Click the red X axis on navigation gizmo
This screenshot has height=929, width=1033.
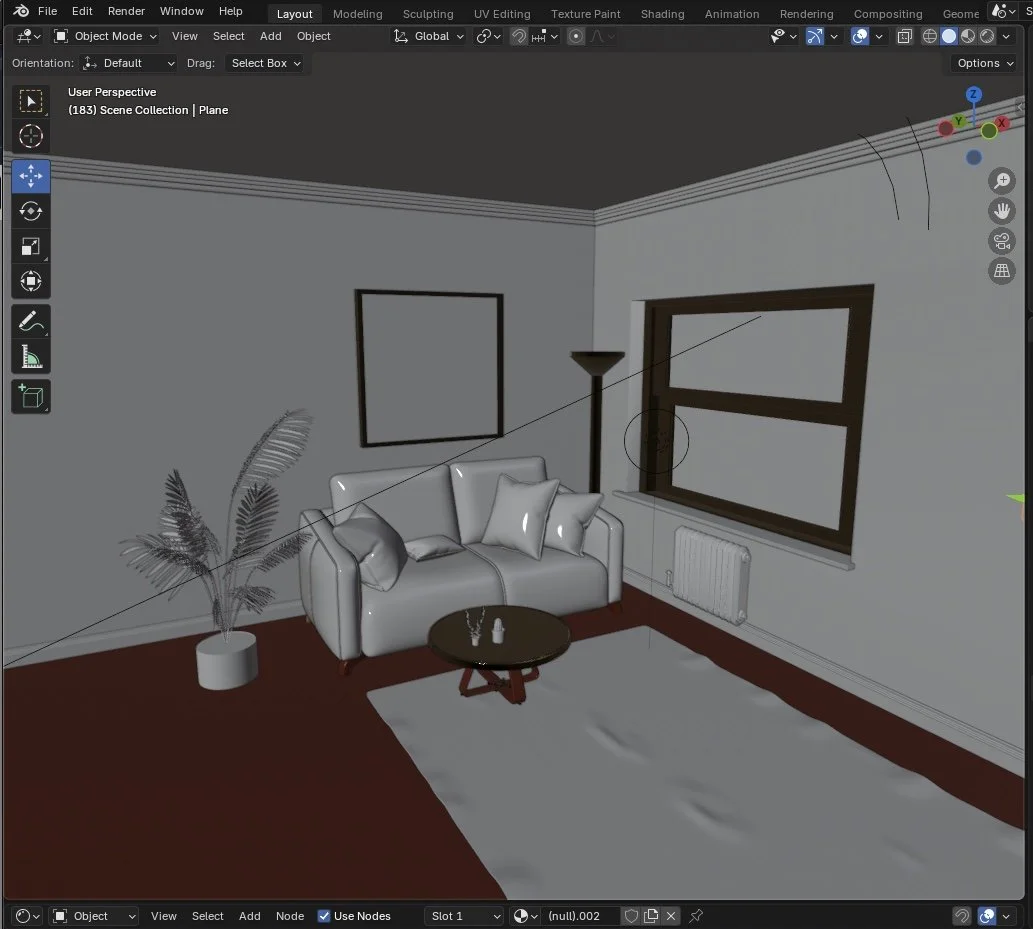pos(1001,123)
